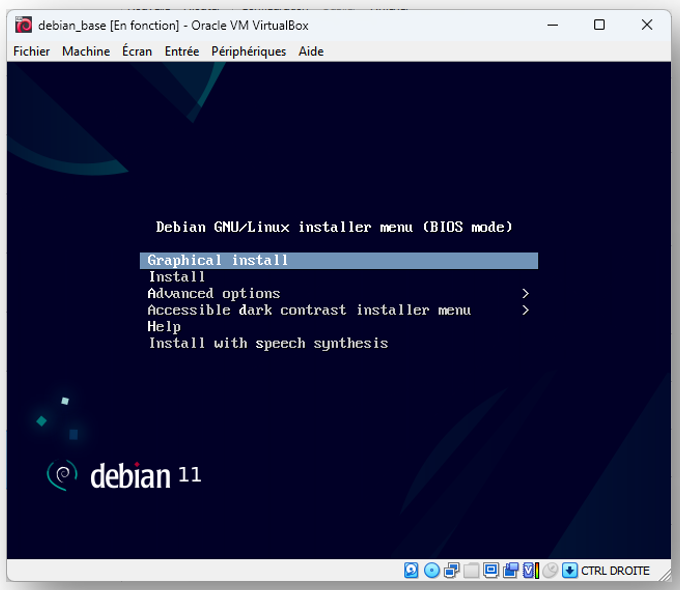Click the display settings status icon
680x590 pixels.
pos(491,570)
